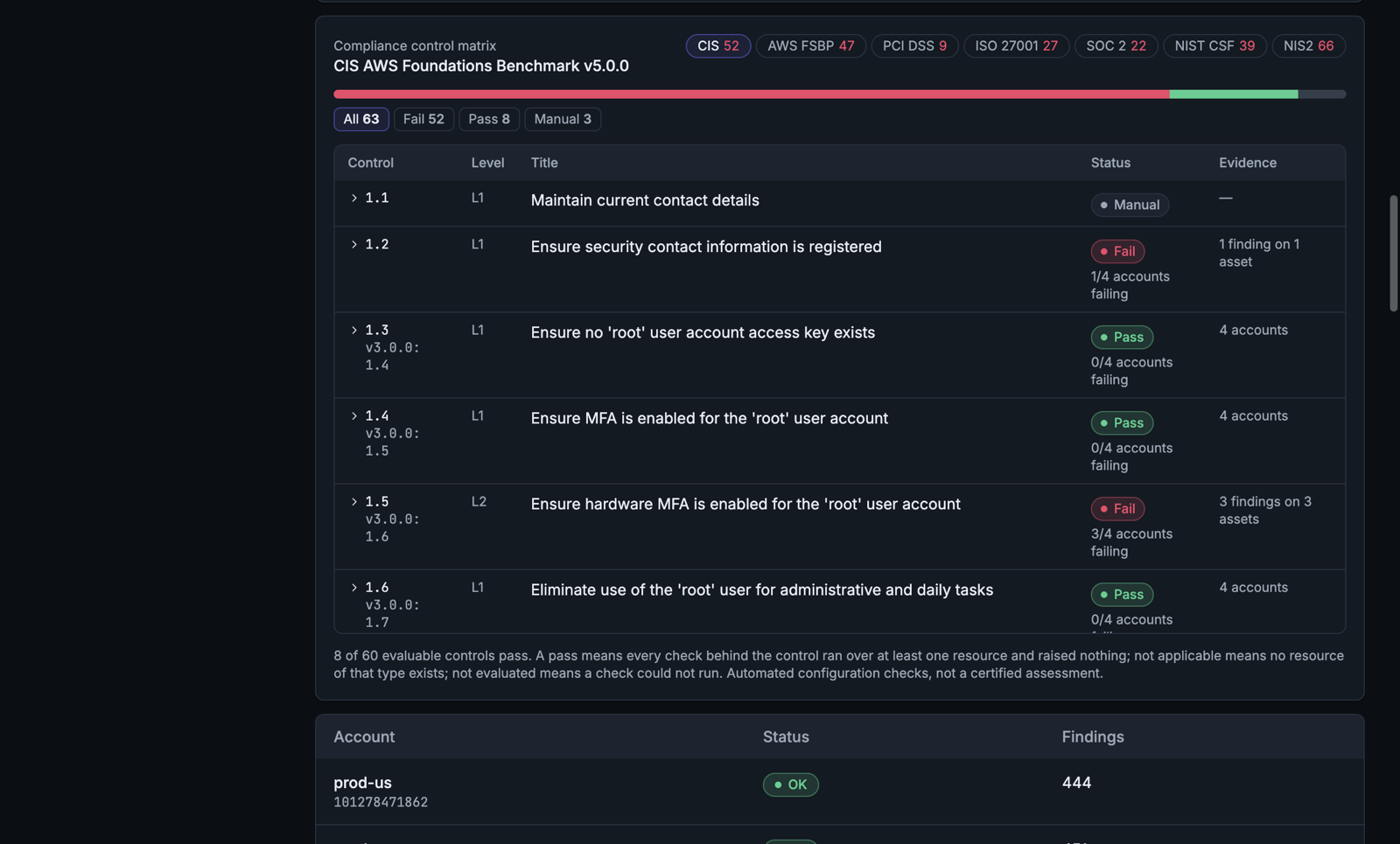Click the 'CIS AWS Foundations Benchmark v5.0.0' heading
The image size is (1400, 844).
click(481, 66)
